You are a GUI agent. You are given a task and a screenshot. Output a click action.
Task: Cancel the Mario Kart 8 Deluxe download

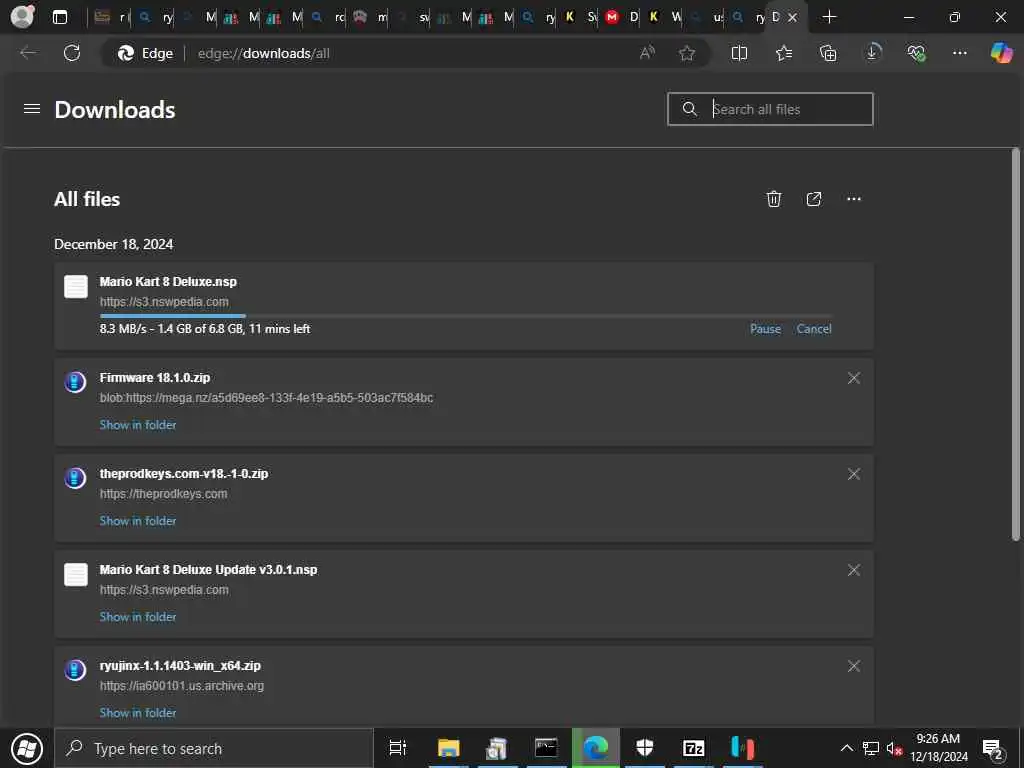click(814, 328)
